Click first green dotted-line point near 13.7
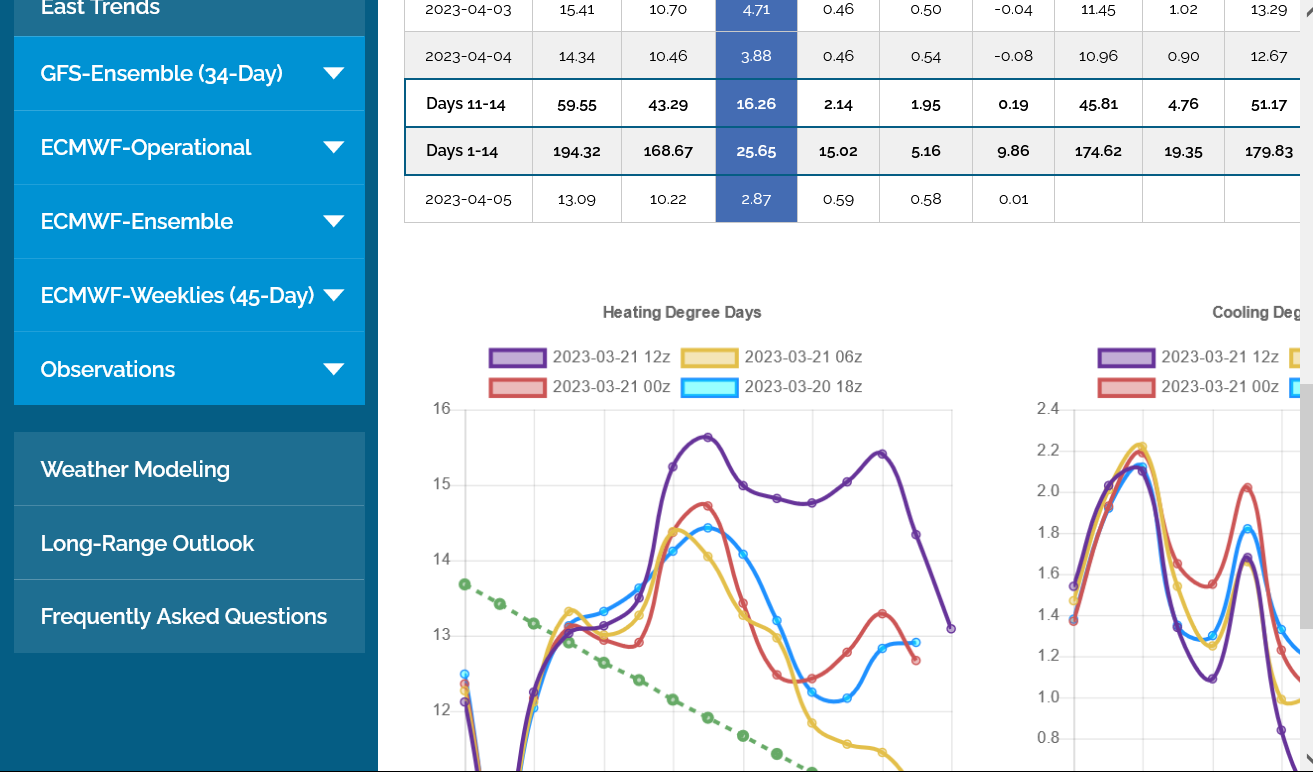1313x778 pixels. pyautogui.click(x=465, y=584)
